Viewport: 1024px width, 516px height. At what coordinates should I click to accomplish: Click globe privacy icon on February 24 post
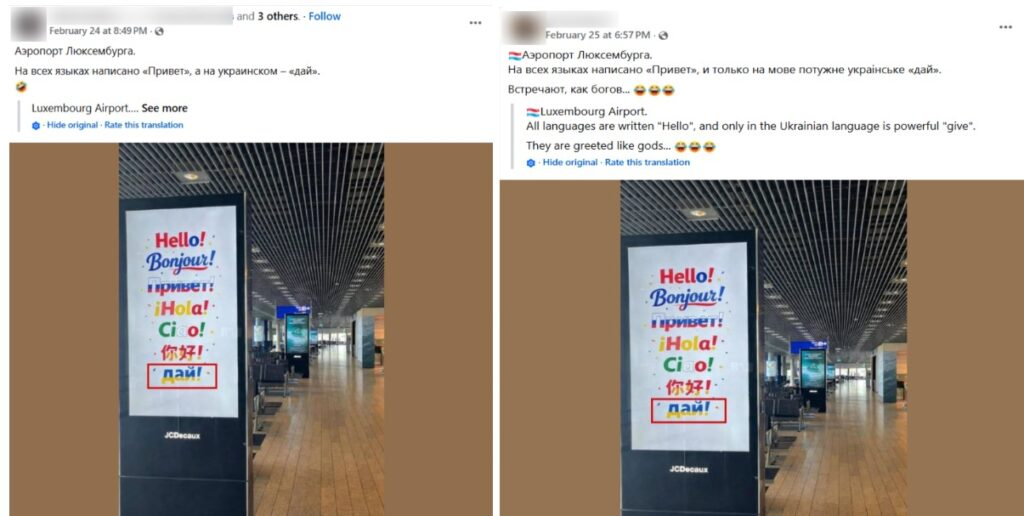pyautogui.click(x=159, y=31)
